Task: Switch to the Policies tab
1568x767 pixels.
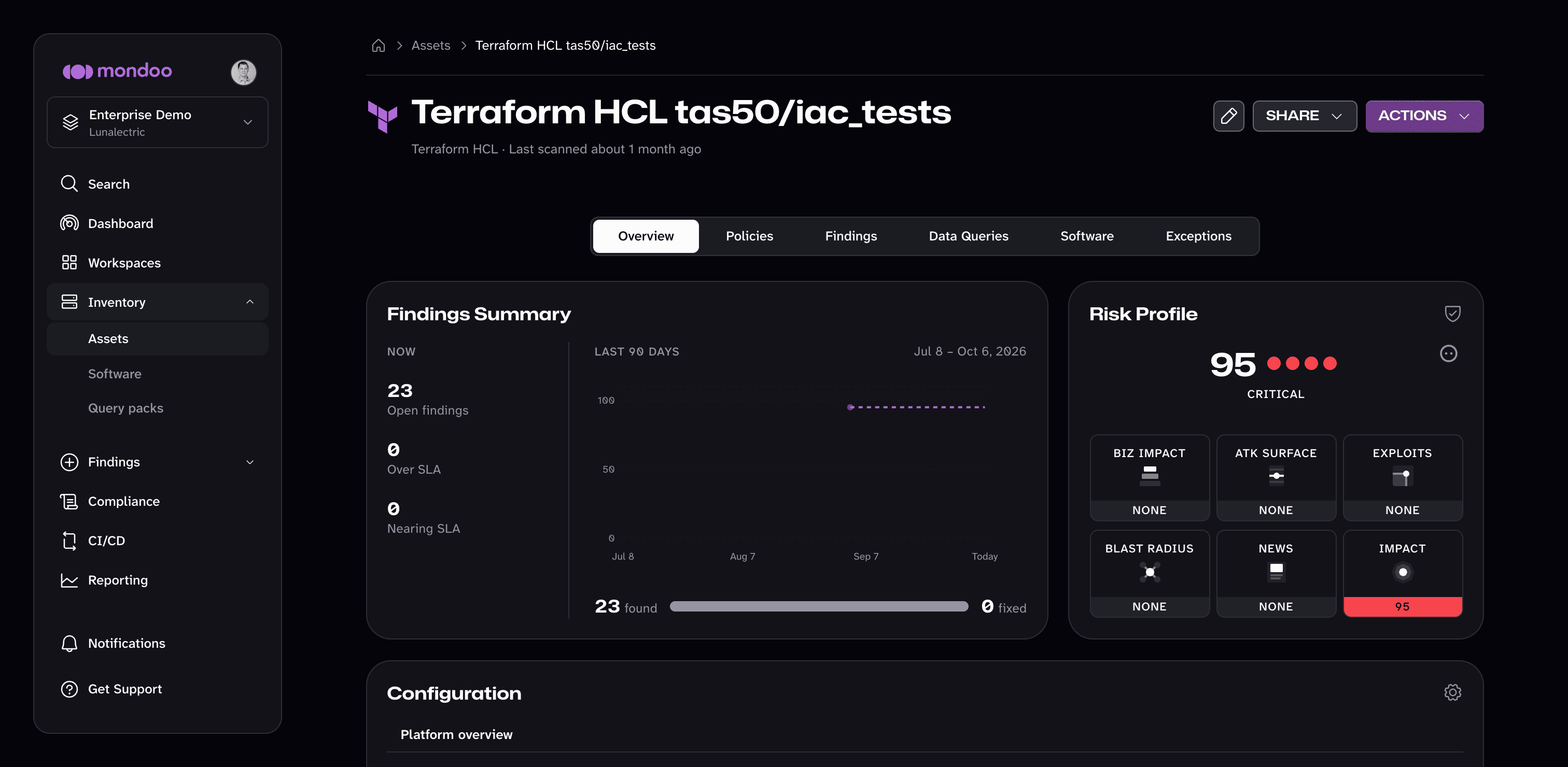Action: 749,236
